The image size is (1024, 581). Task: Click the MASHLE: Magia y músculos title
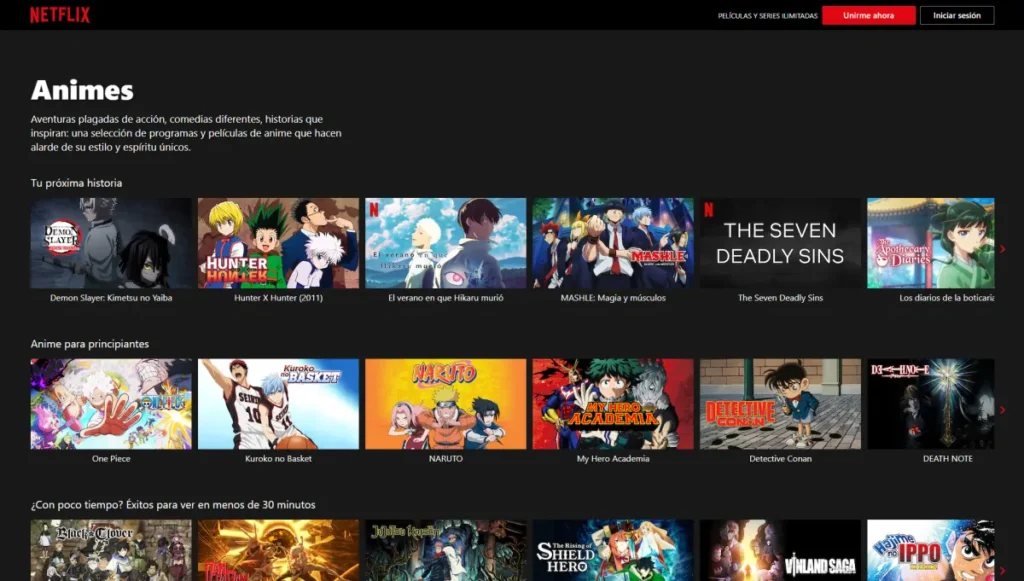pos(613,298)
